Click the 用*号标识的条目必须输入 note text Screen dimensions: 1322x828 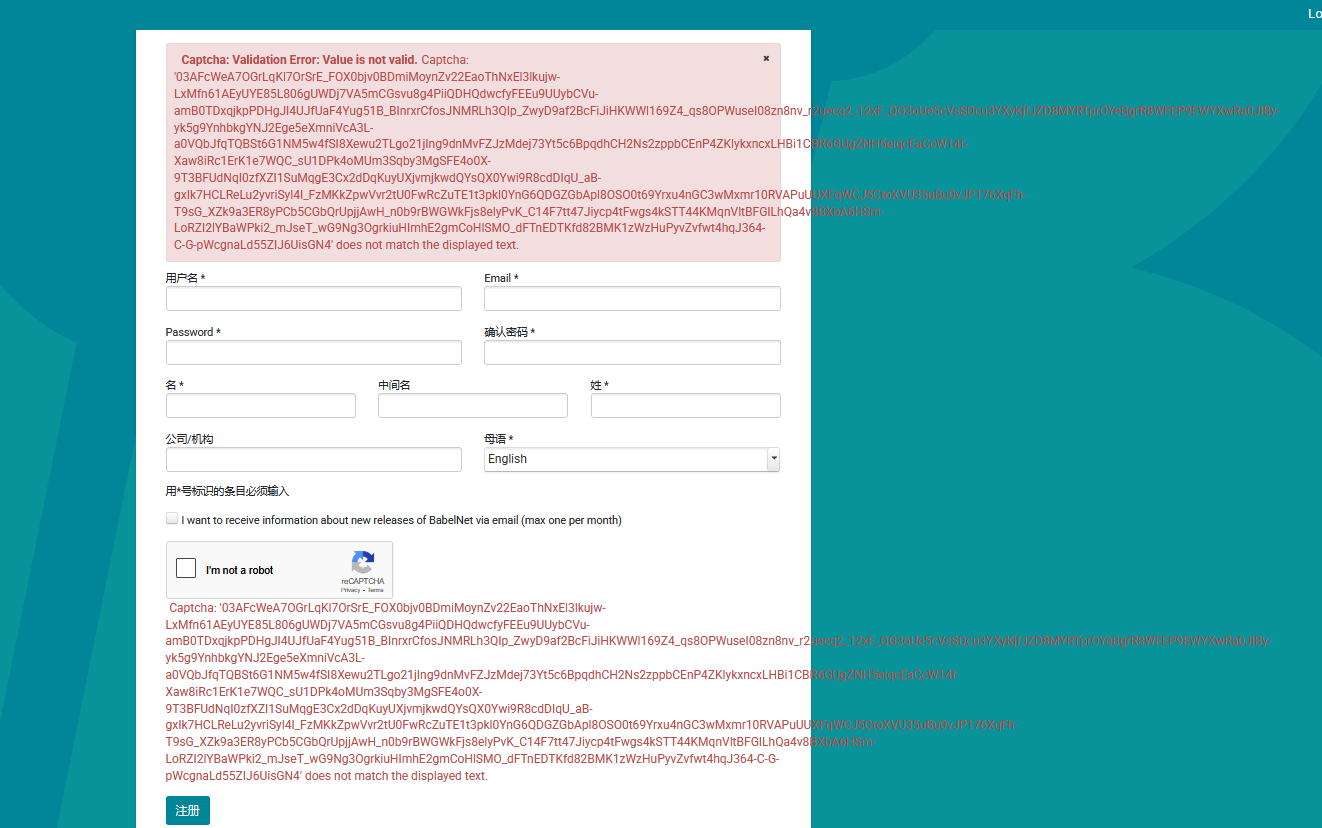tap(227, 491)
